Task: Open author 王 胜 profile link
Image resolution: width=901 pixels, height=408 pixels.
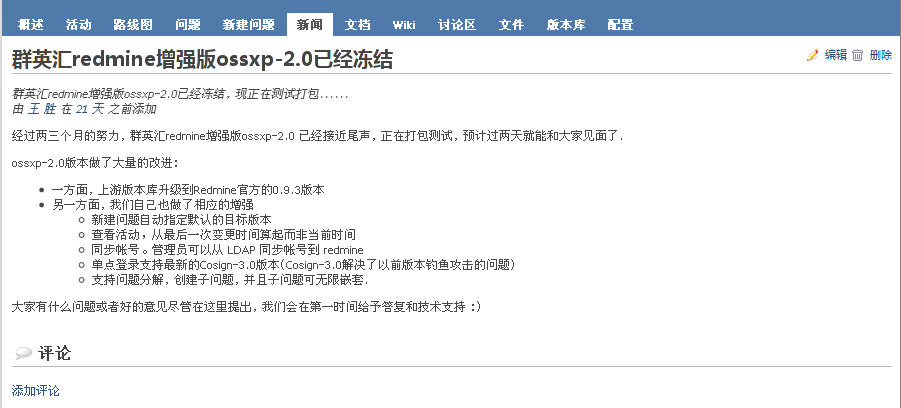Action: tap(42, 109)
